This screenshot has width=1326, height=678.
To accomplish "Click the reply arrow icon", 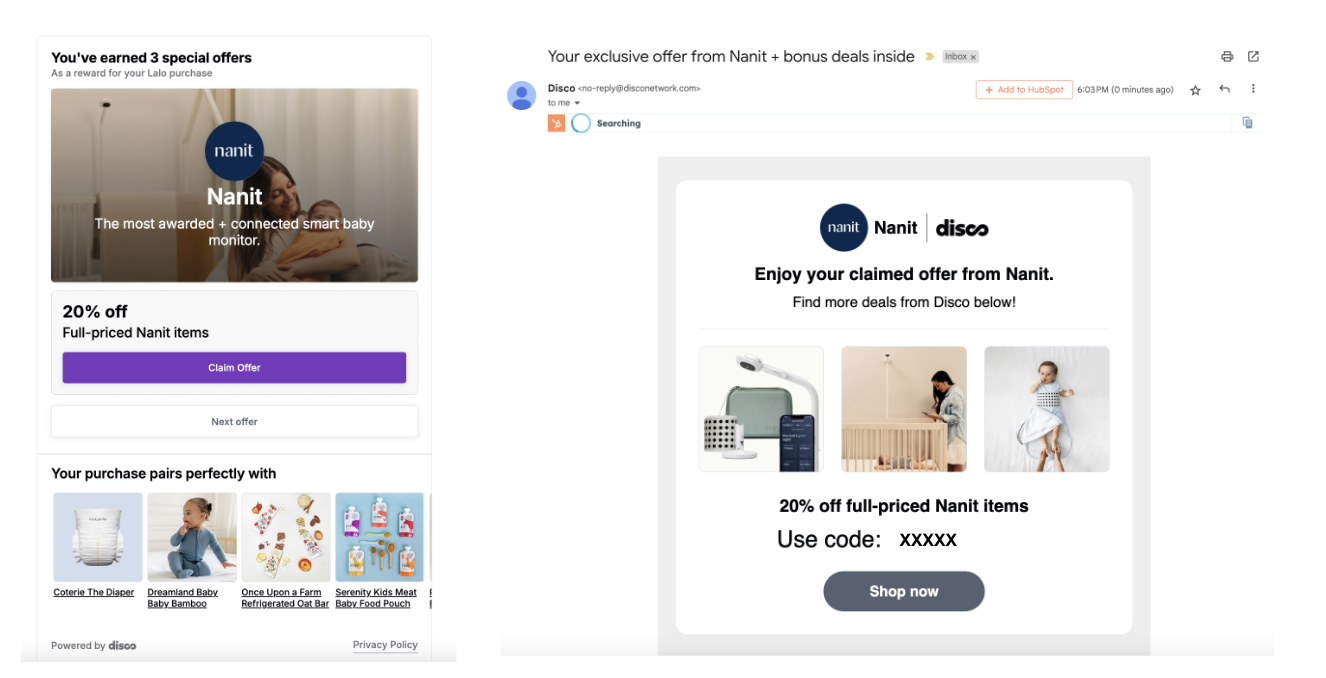I will (1224, 89).
